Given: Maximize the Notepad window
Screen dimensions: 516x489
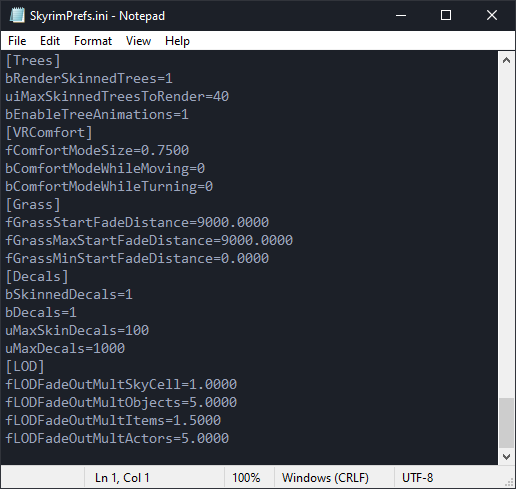Looking at the screenshot, I should pyautogui.click(x=446, y=15).
